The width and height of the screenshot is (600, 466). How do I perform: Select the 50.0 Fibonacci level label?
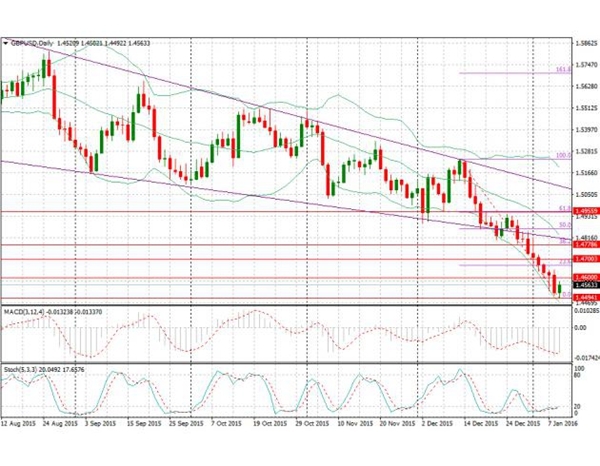click(x=564, y=225)
